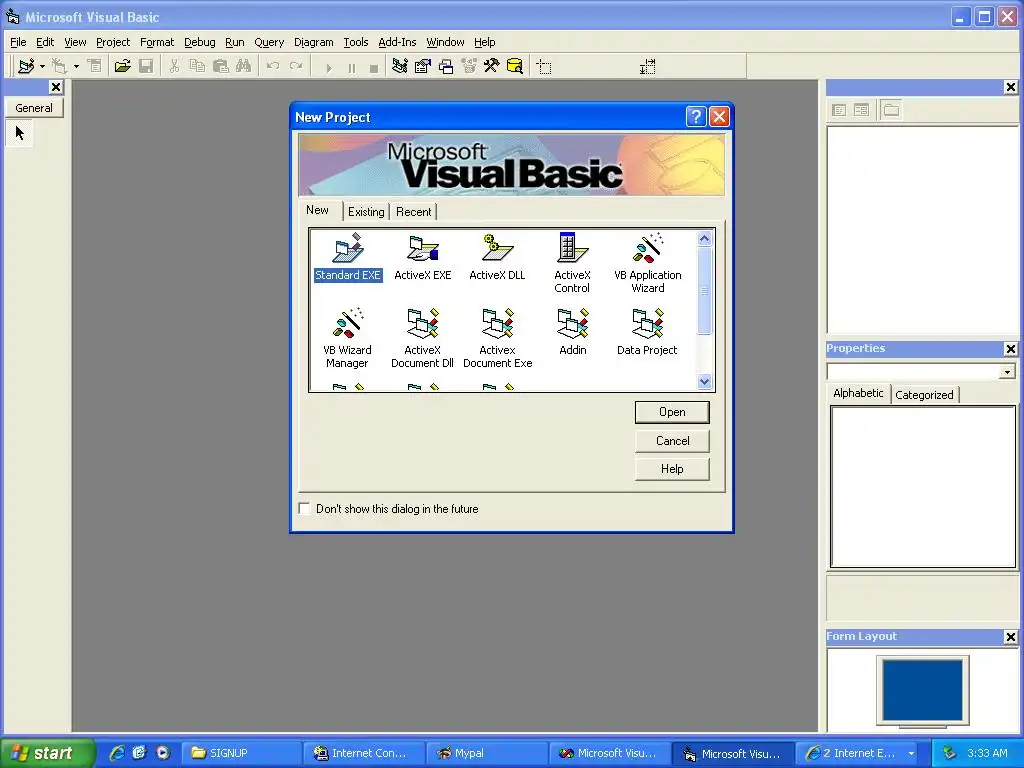Click the Save Project disk icon
The image size is (1024, 768).
146,66
